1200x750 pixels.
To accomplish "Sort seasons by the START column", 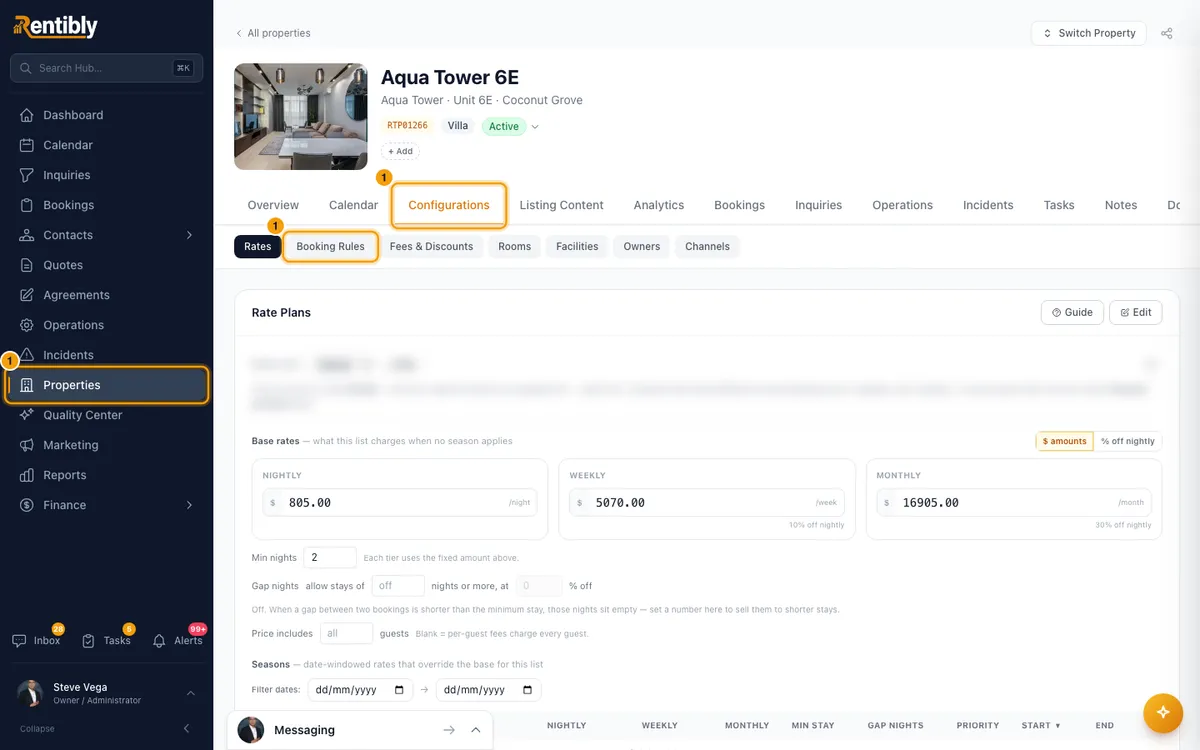I will pos(1041,725).
